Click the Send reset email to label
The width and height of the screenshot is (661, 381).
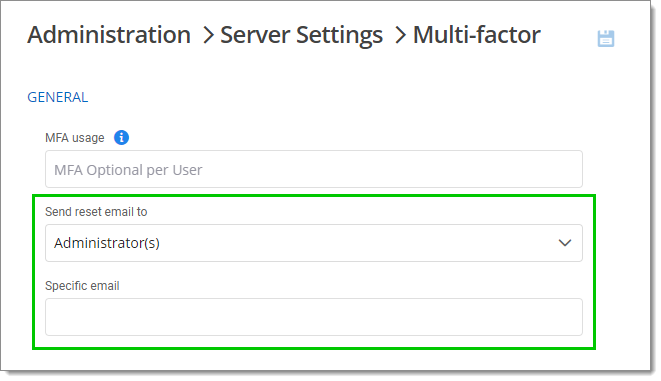pos(96,212)
